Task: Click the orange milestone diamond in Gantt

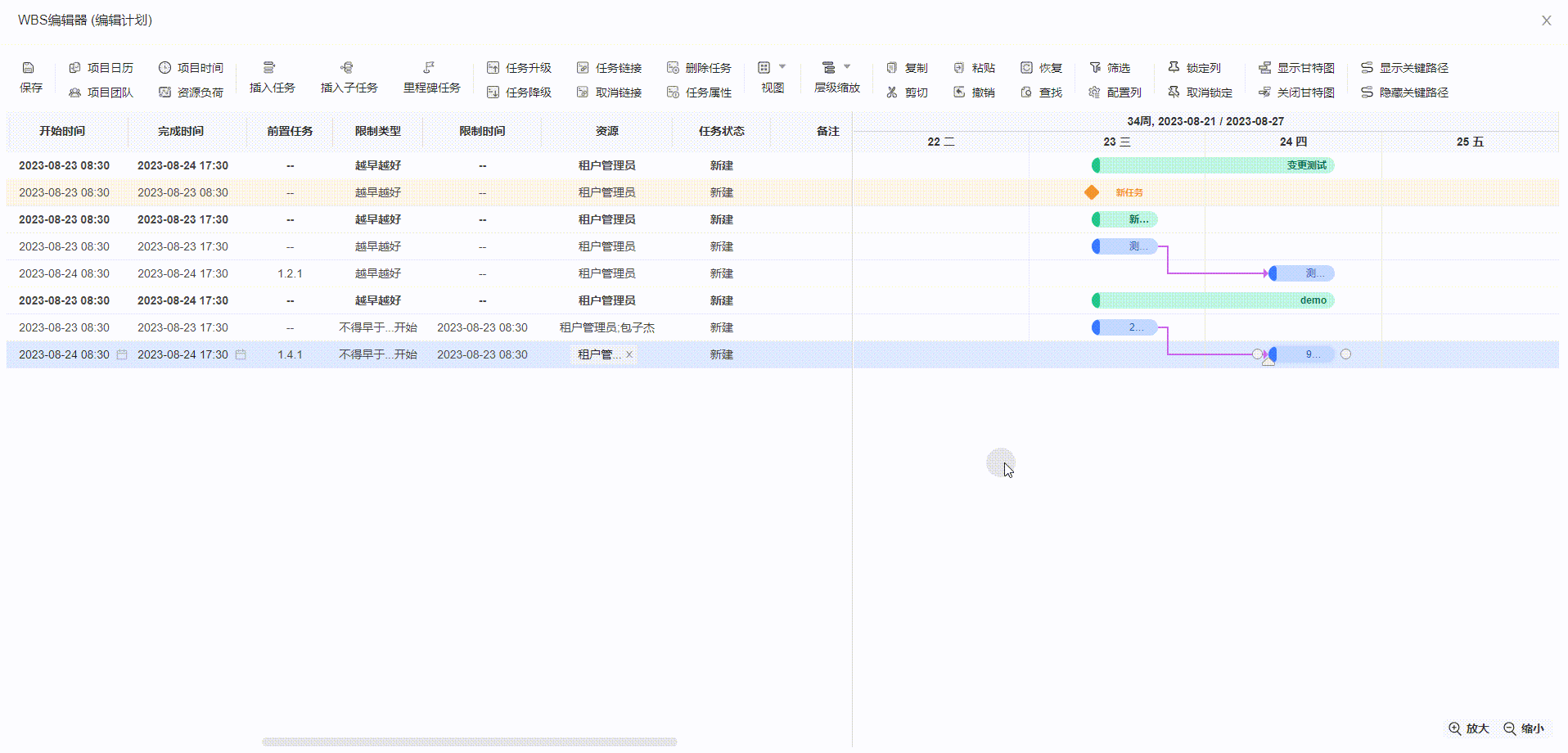Action: (x=1092, y=192)
